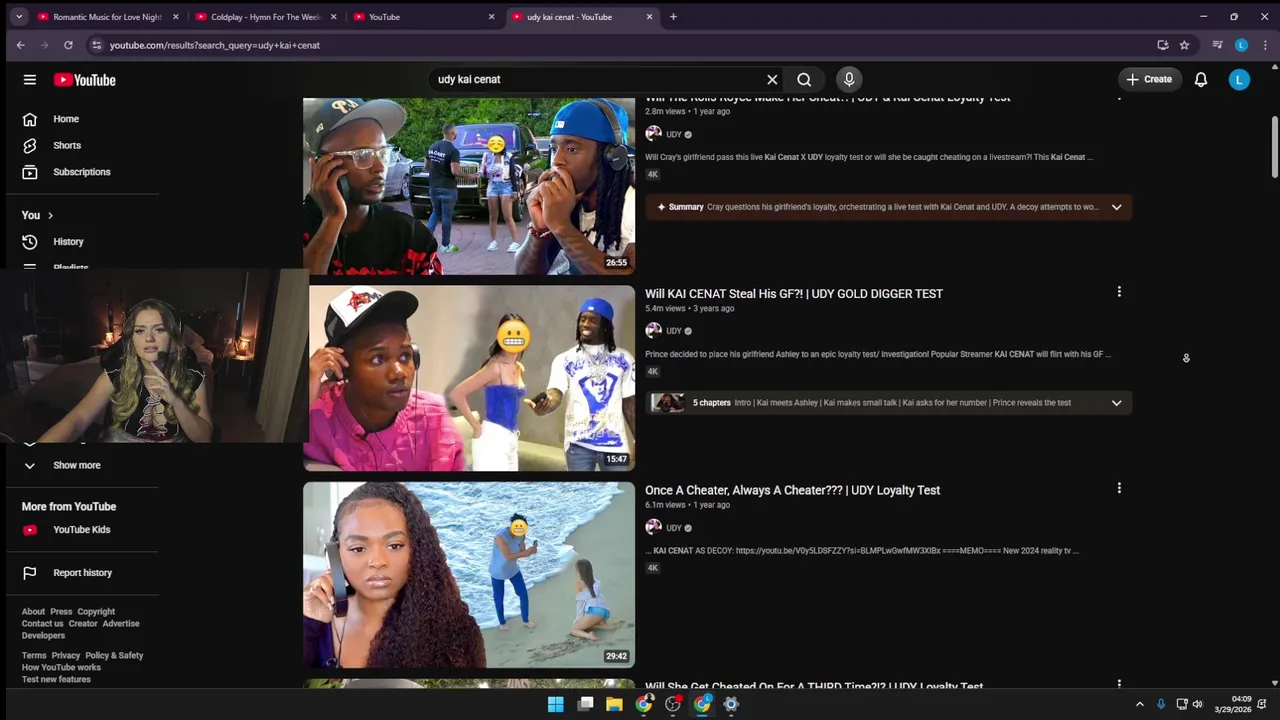Bookmark this page with the star icon
Screen dimensions: 1280x720
(x=1184, y=45)
